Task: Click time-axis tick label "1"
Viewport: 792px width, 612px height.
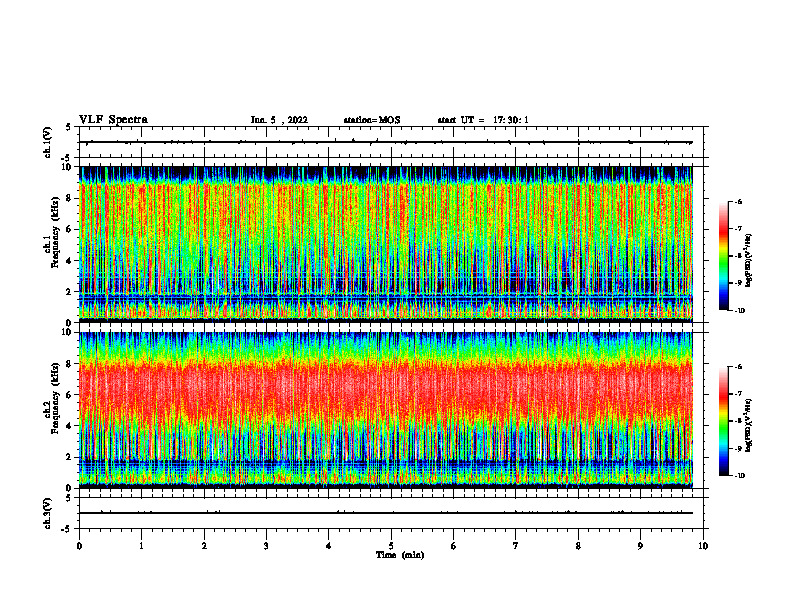Action: [141, 546]
